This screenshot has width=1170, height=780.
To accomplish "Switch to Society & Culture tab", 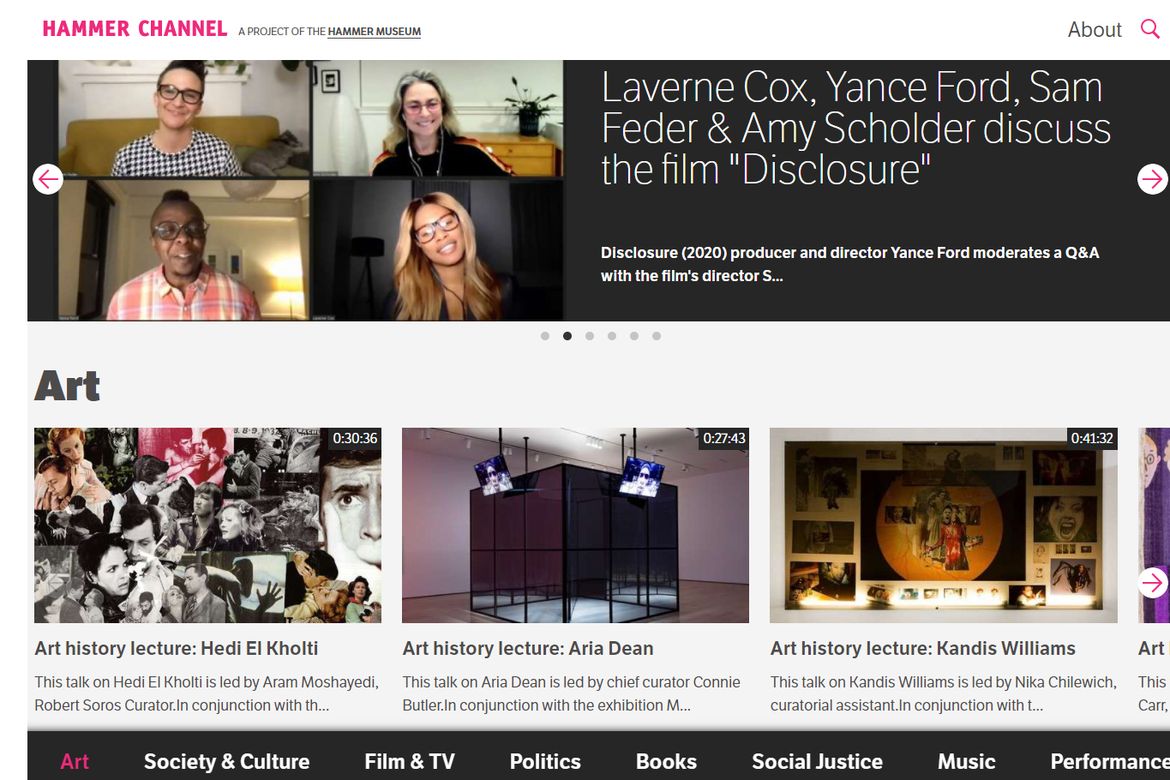I will 227,761.
